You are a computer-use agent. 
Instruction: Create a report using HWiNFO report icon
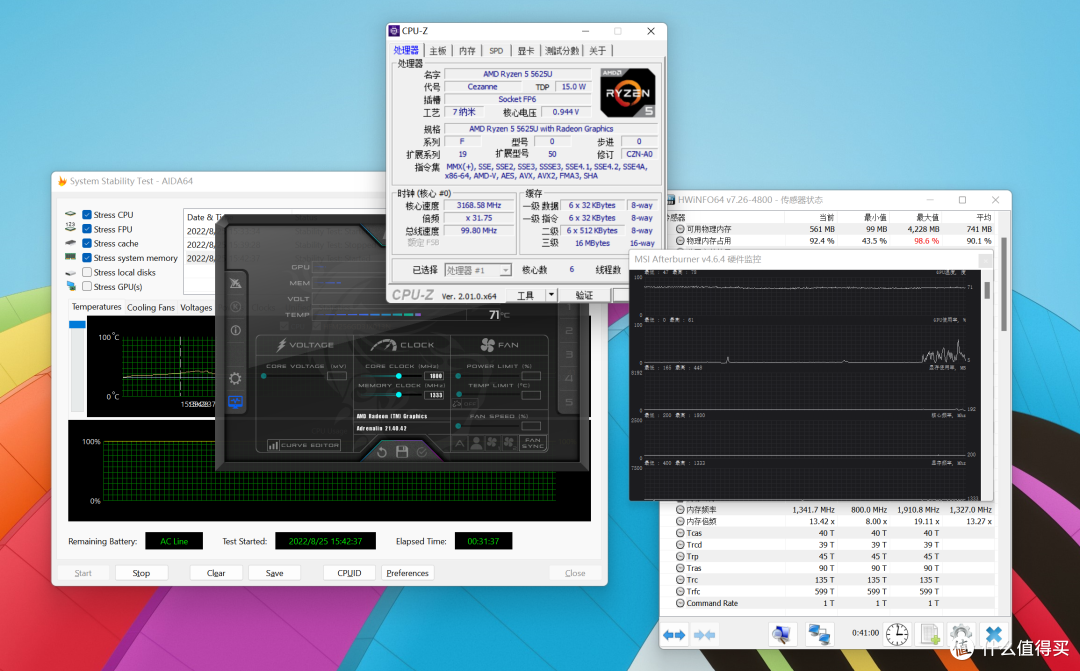(x=928, y=634)
